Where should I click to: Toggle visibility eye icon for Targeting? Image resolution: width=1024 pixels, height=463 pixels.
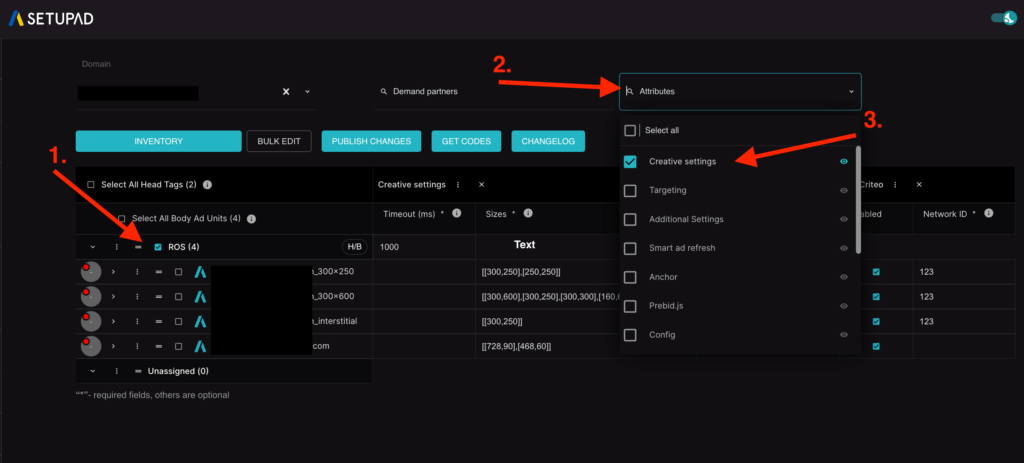point(844,190)
